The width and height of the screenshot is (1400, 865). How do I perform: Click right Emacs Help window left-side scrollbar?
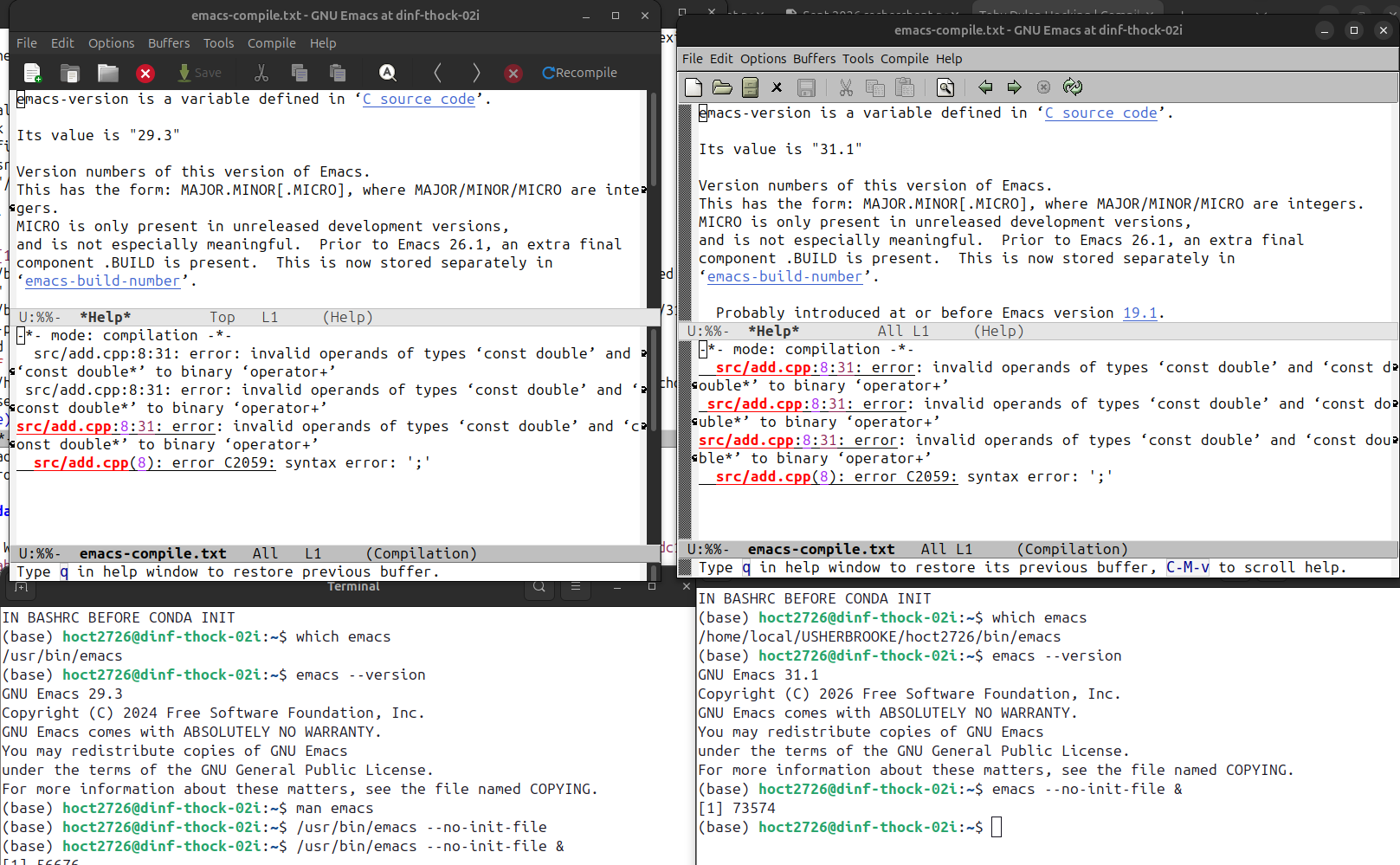(x=685, y=212)
